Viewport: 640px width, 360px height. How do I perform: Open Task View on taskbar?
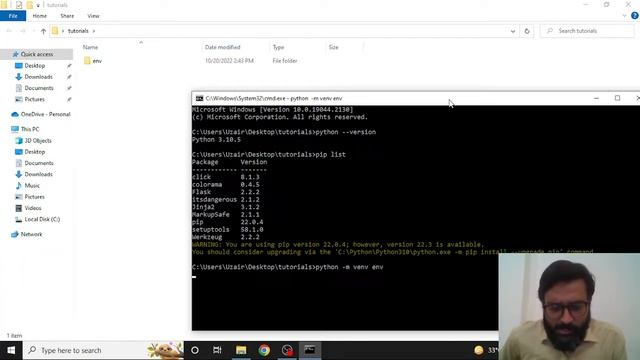(x=217, y=350)
